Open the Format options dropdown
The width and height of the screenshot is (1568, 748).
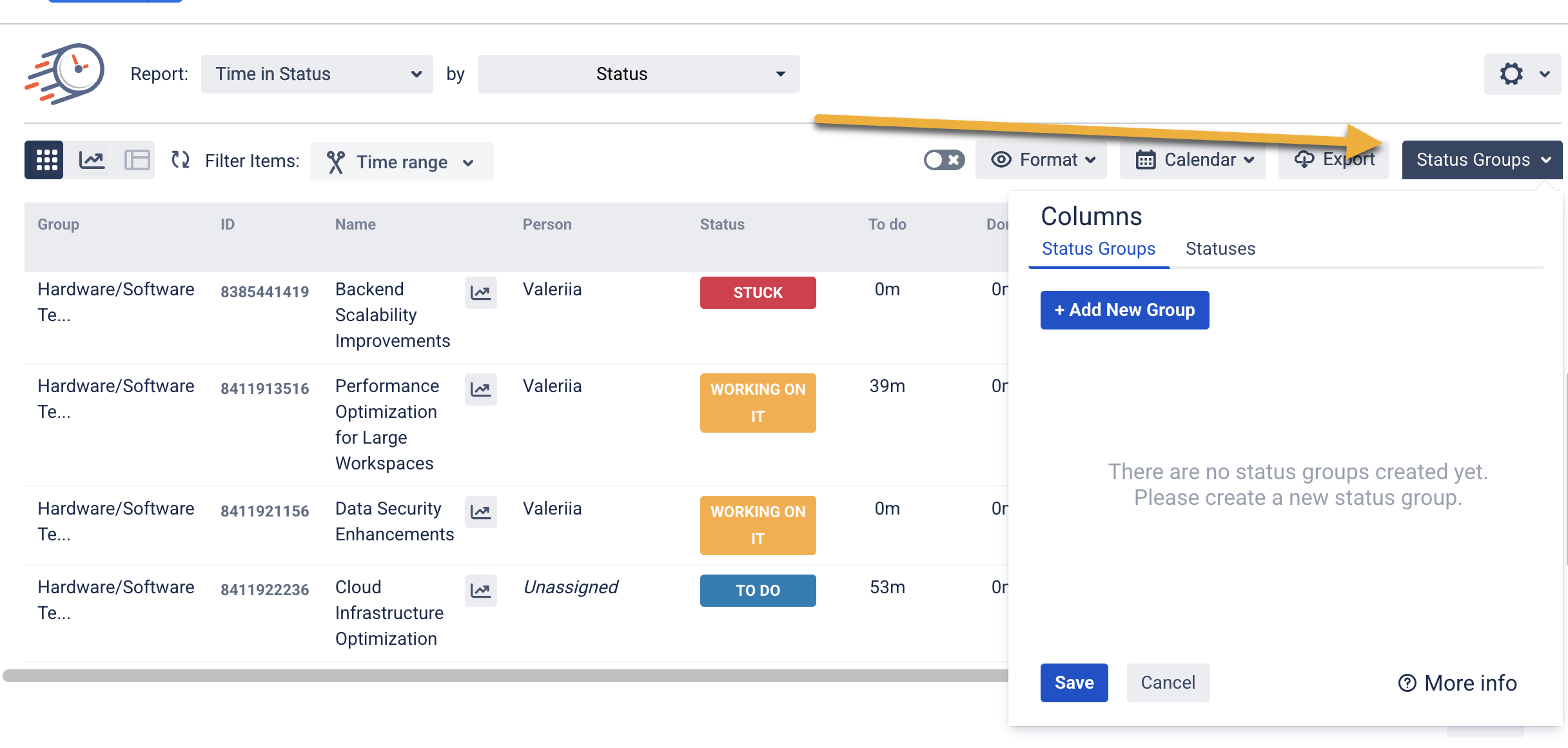coord(1041,160)
